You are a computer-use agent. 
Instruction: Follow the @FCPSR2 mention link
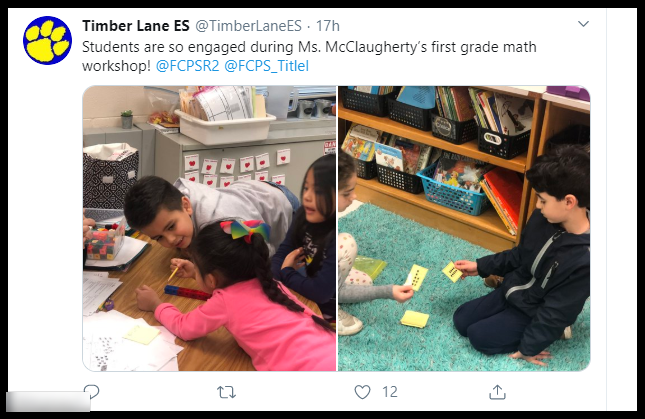point(188,66)
